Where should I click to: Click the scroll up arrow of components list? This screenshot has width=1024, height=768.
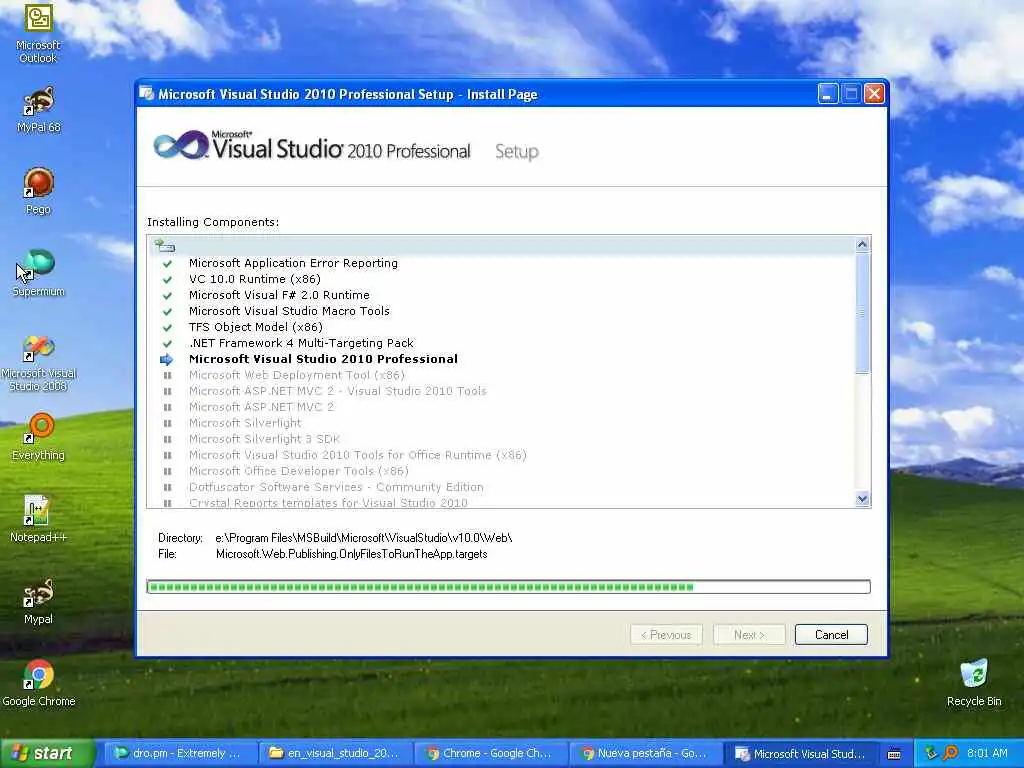[x=862, y=244]
